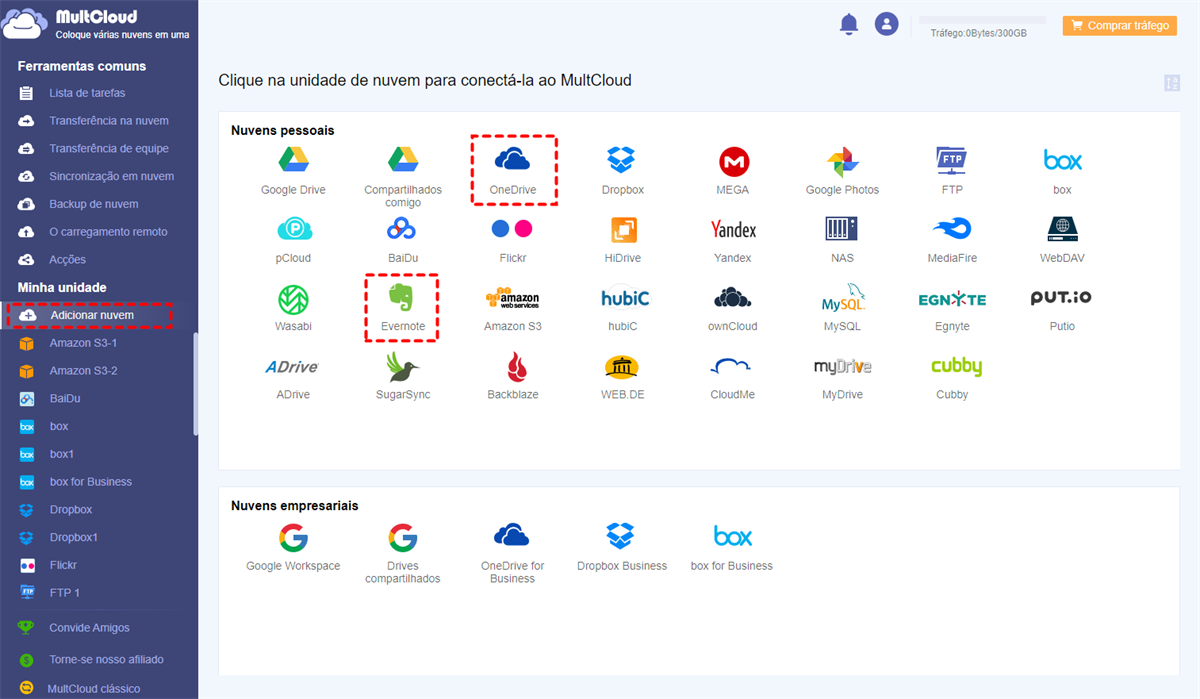Select the Wasabi cloud

coord(293,307)
